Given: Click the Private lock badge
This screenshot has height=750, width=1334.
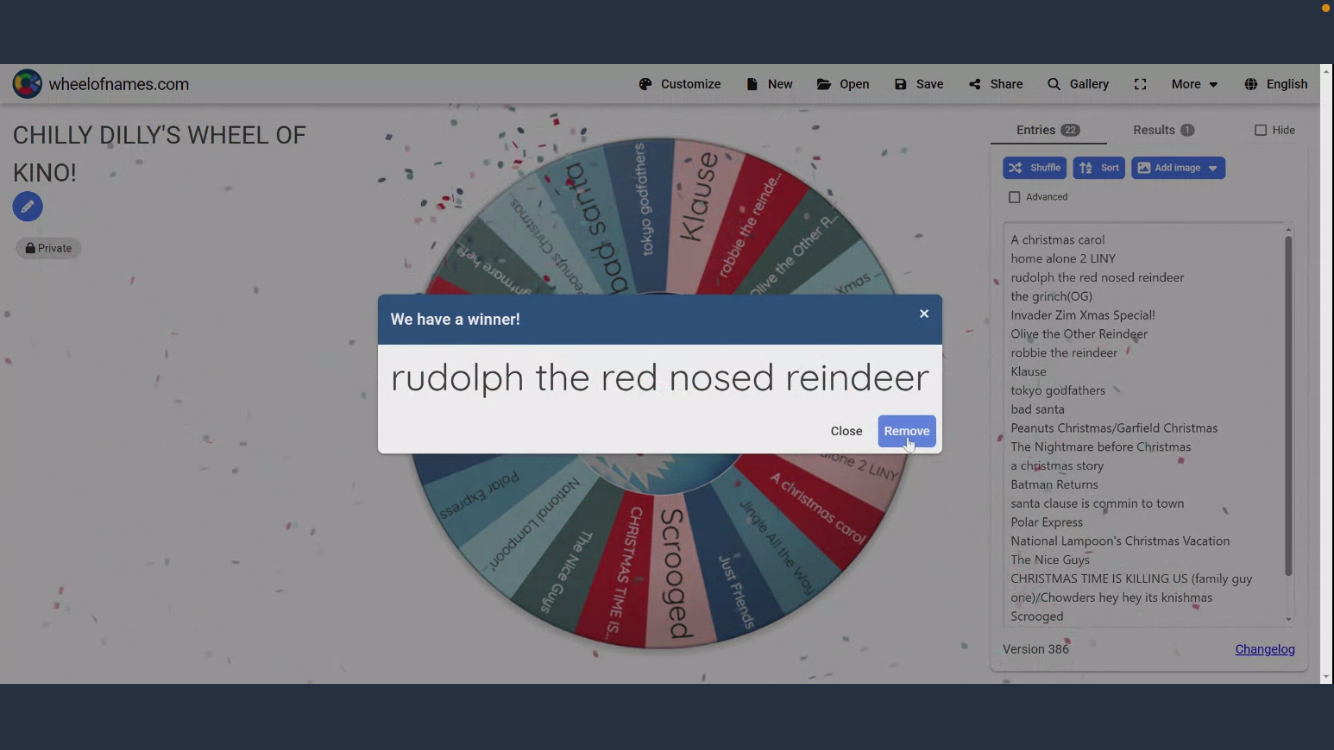Looking at the screenshot, I should tap(48, 248).
